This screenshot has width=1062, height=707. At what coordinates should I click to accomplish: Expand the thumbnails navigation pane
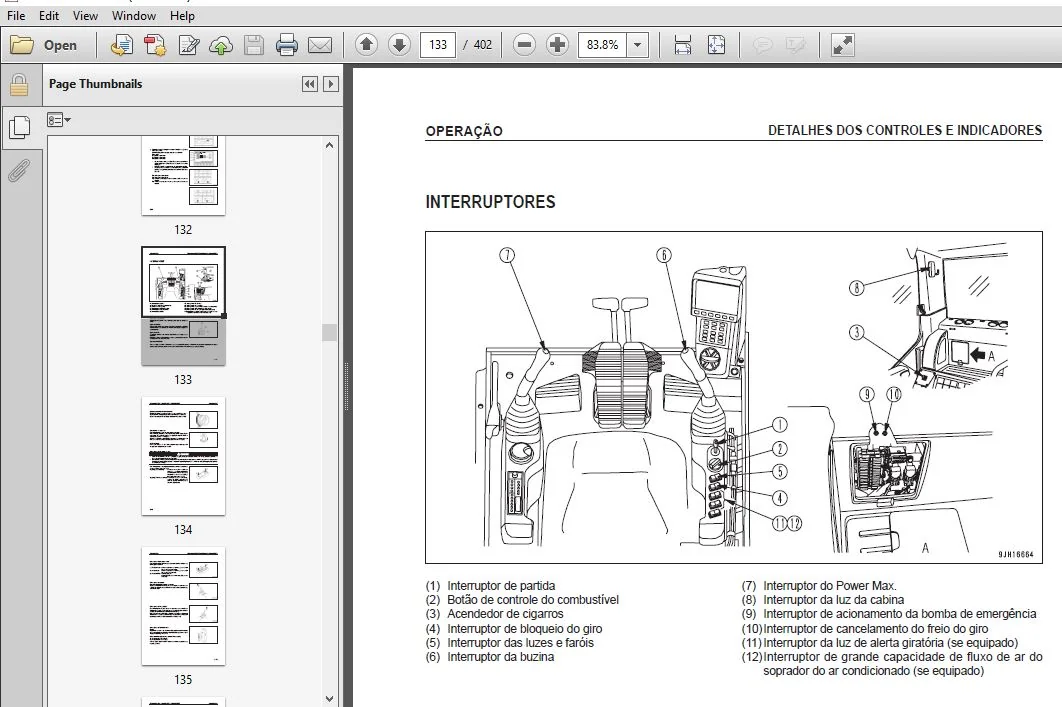tap(331, 84)
